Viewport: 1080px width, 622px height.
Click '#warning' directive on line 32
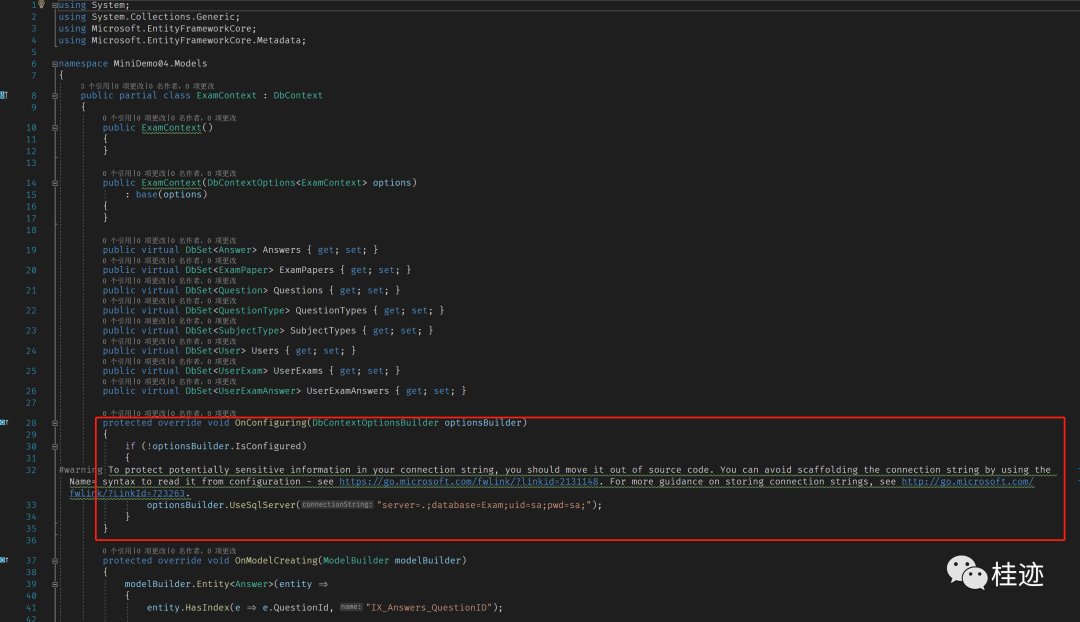(81, 470)
